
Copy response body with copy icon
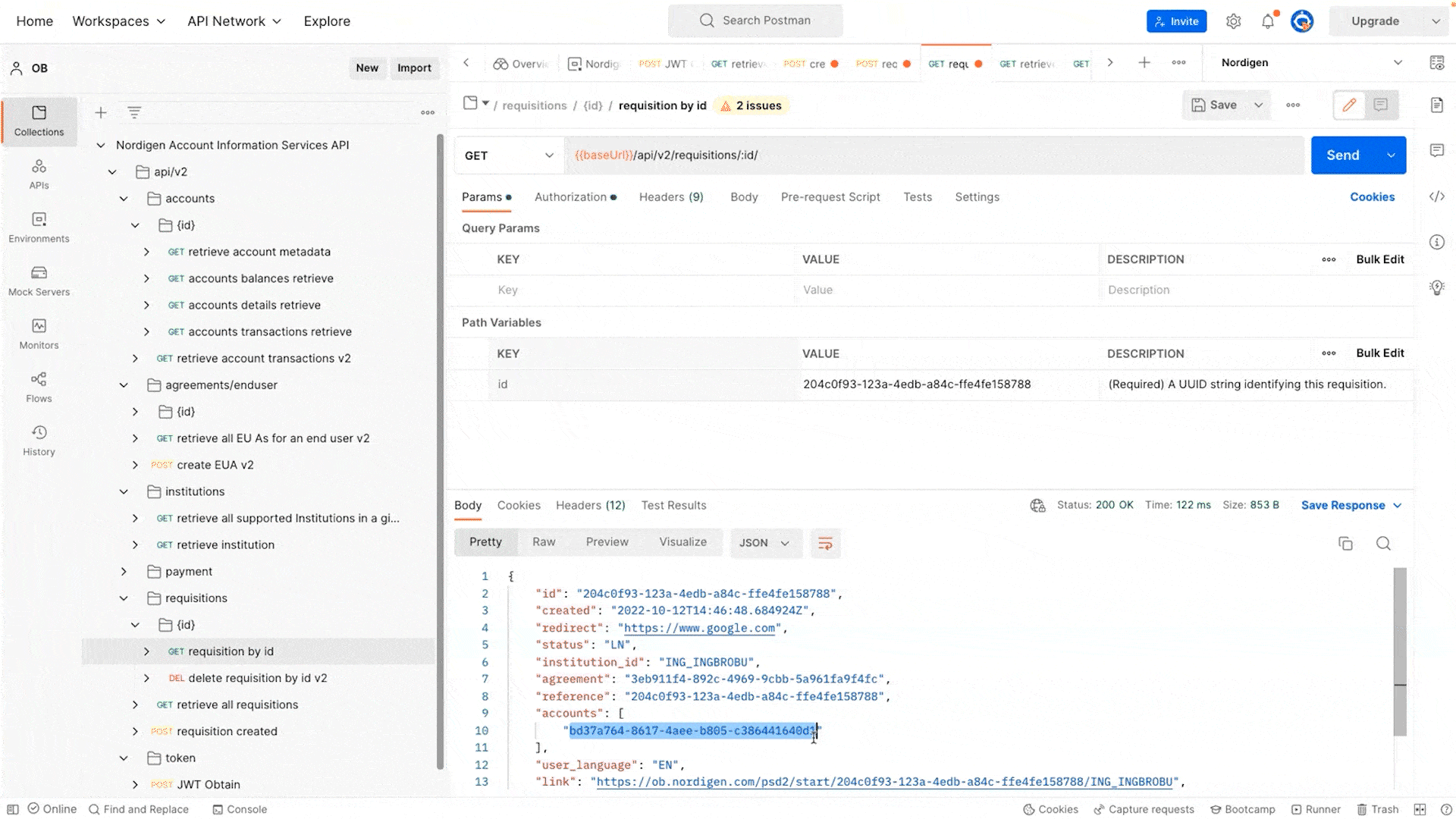pyautogui.click(x=1345, y=543)
